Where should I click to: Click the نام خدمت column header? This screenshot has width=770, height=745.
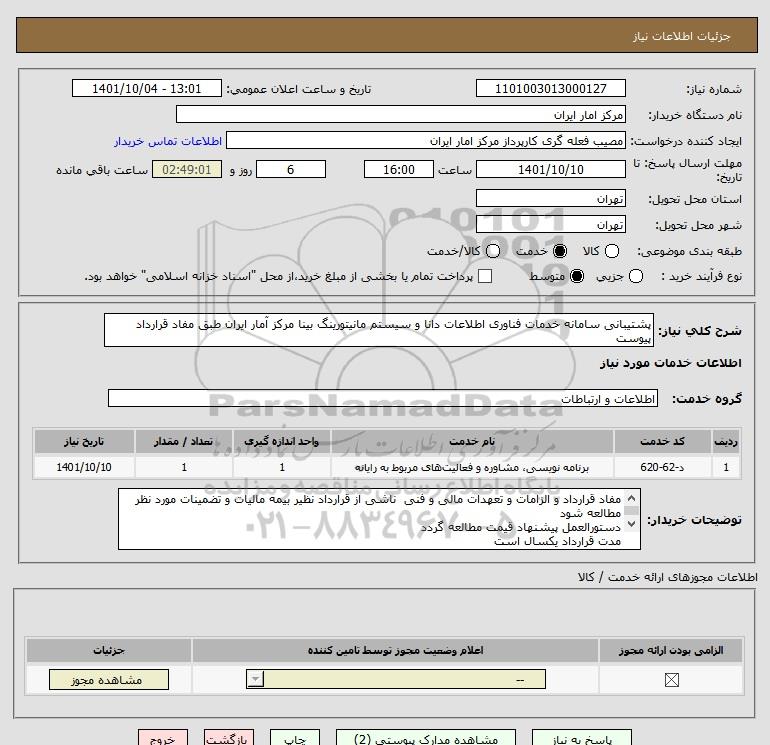click(x=472, y=441)
